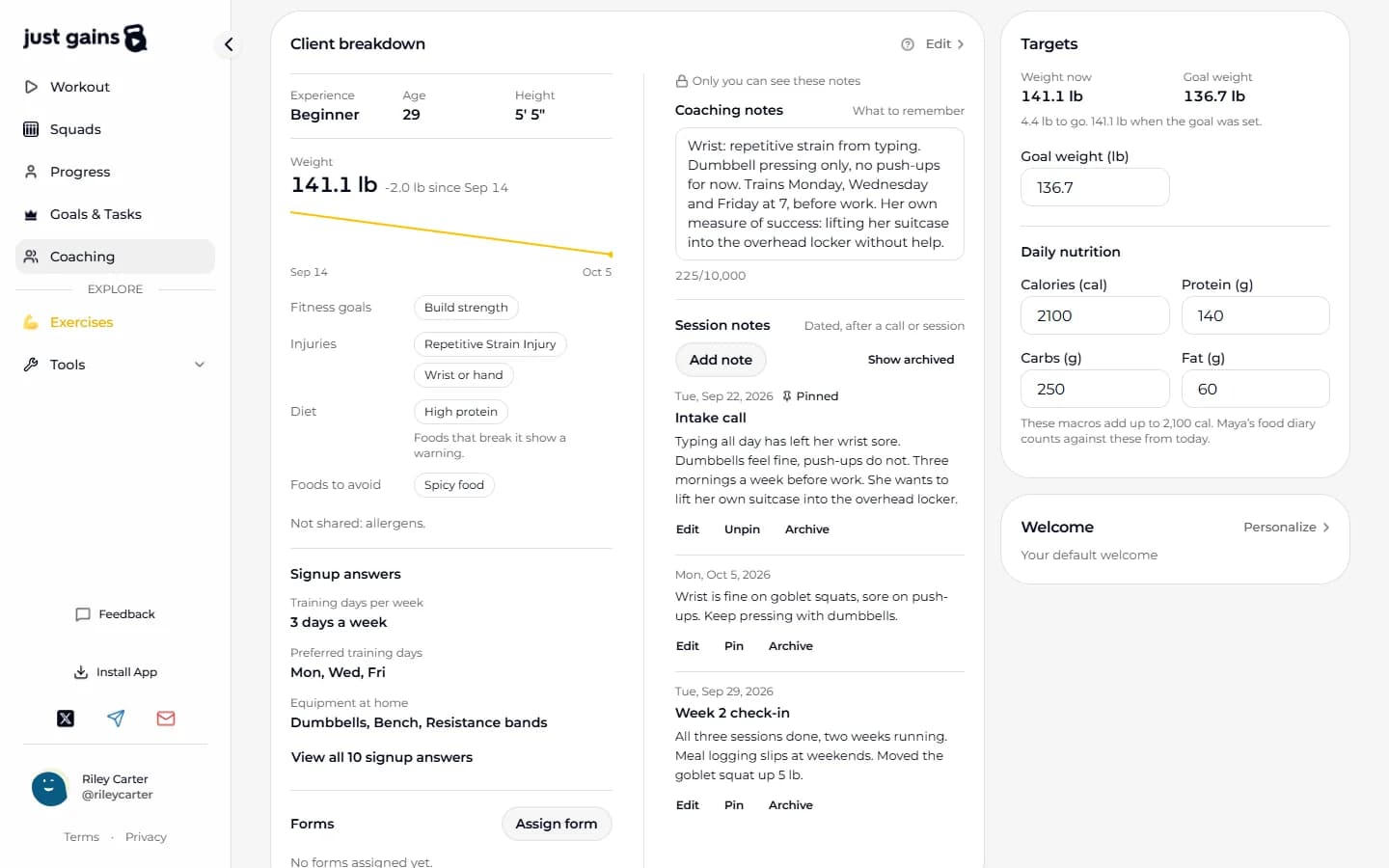Image resolution: width=1389 pixels, height=868 pixels.
Task: Click into the coaching notes text box
Action: [820, 194]
